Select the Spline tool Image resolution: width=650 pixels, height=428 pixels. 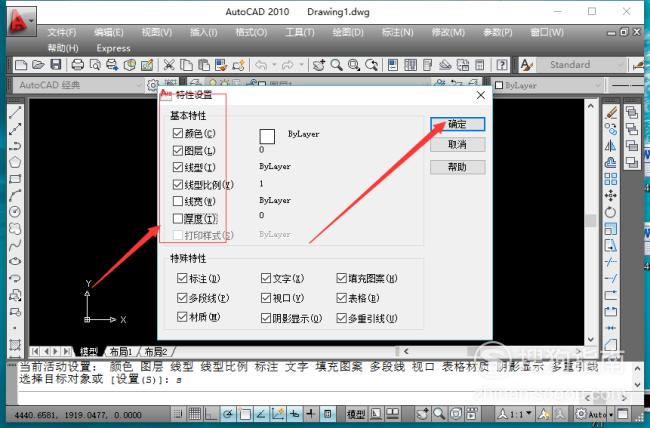[x=15, y=245]
